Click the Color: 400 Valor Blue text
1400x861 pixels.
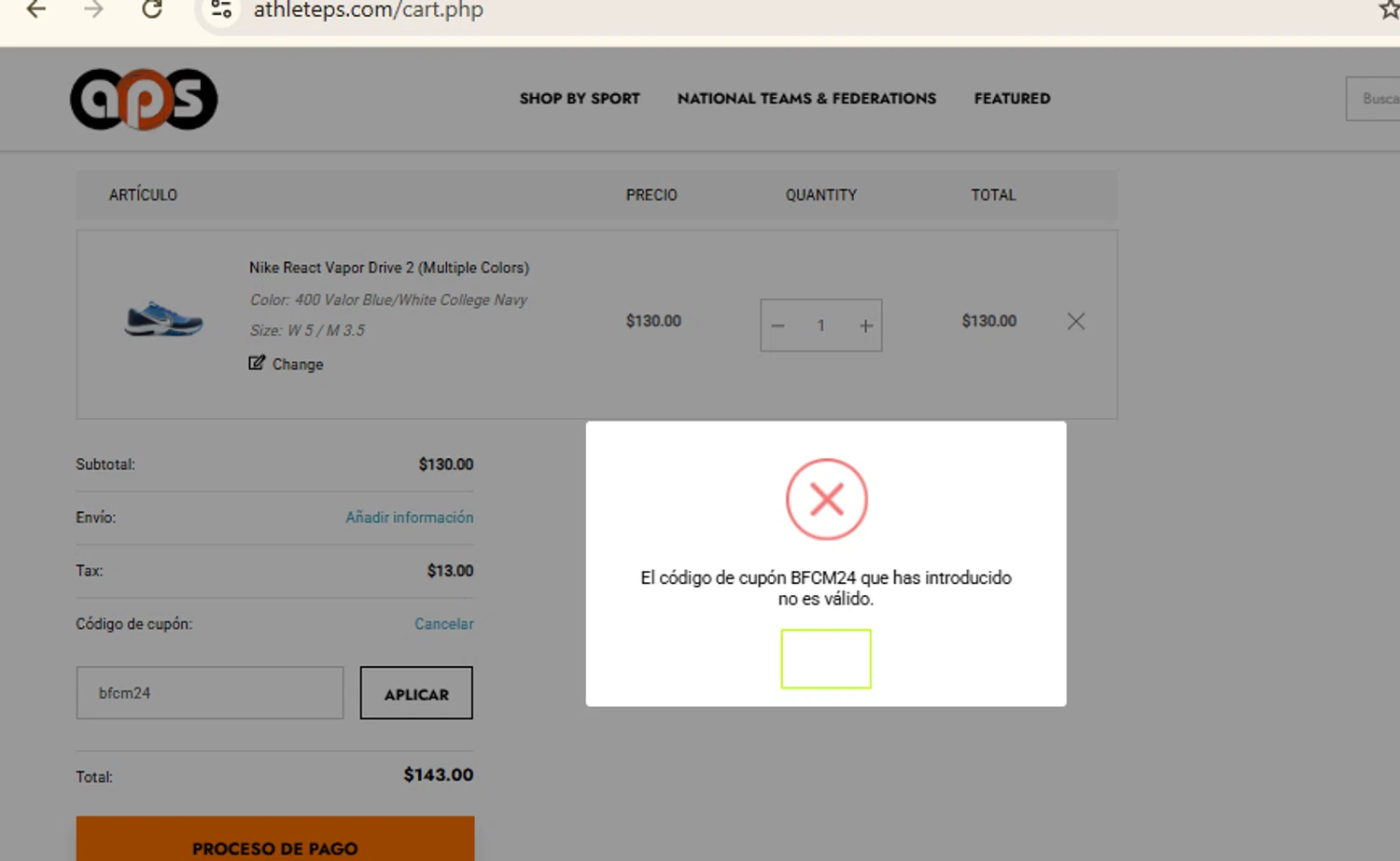(388, 299)
